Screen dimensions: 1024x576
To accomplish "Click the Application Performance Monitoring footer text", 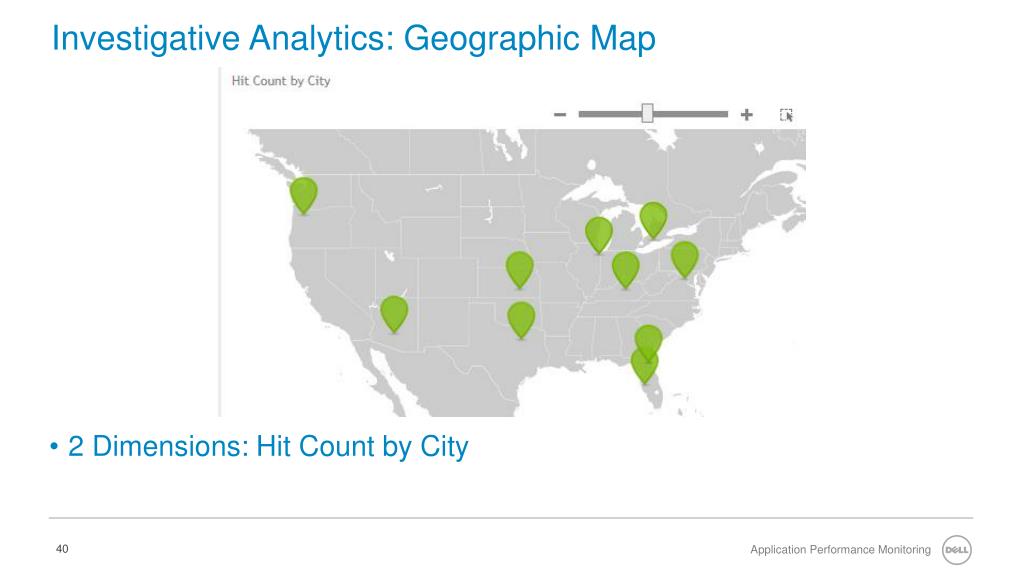I will [x=840, y=549].
